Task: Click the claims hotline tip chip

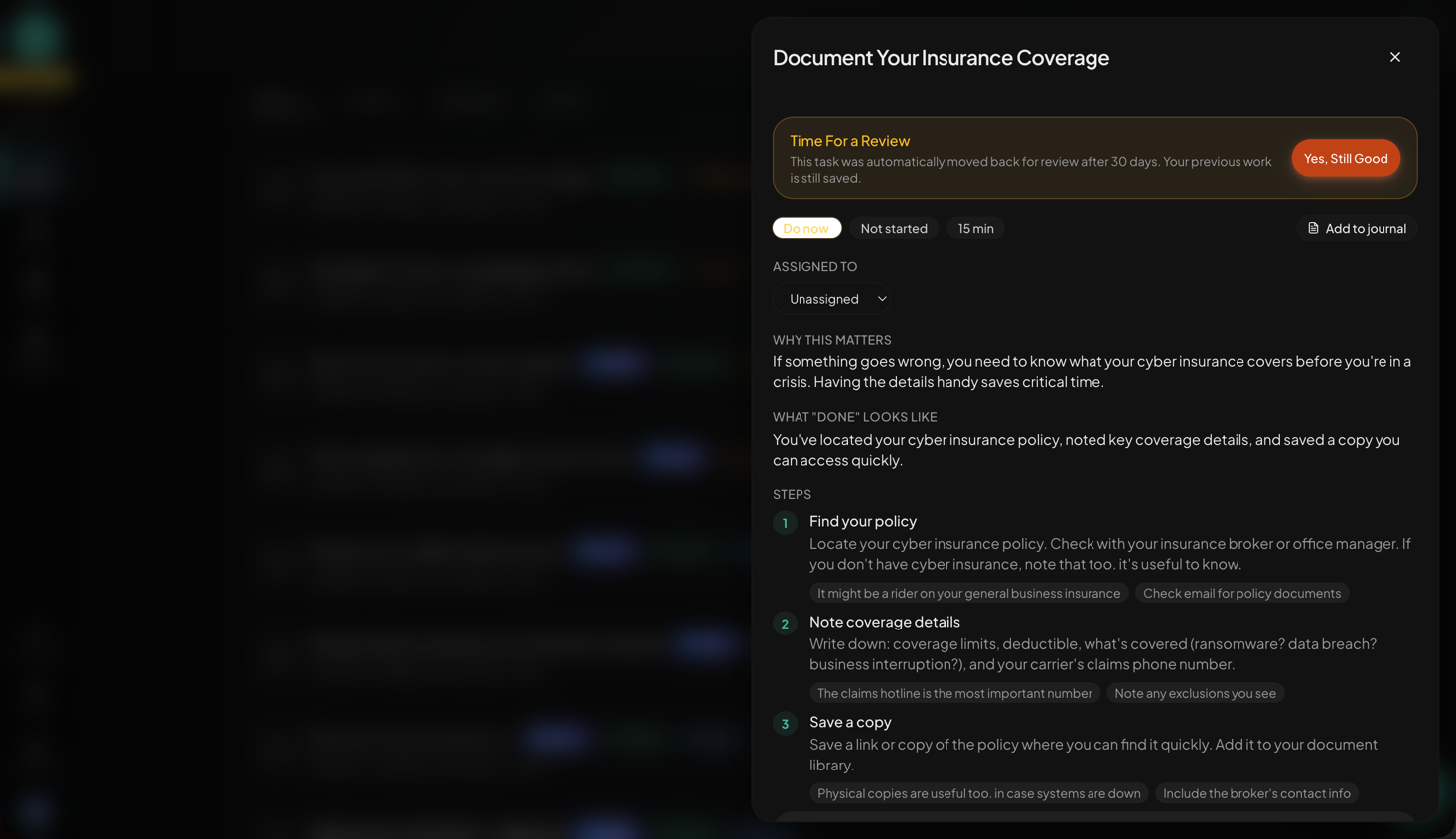Action: click(953, 693)
